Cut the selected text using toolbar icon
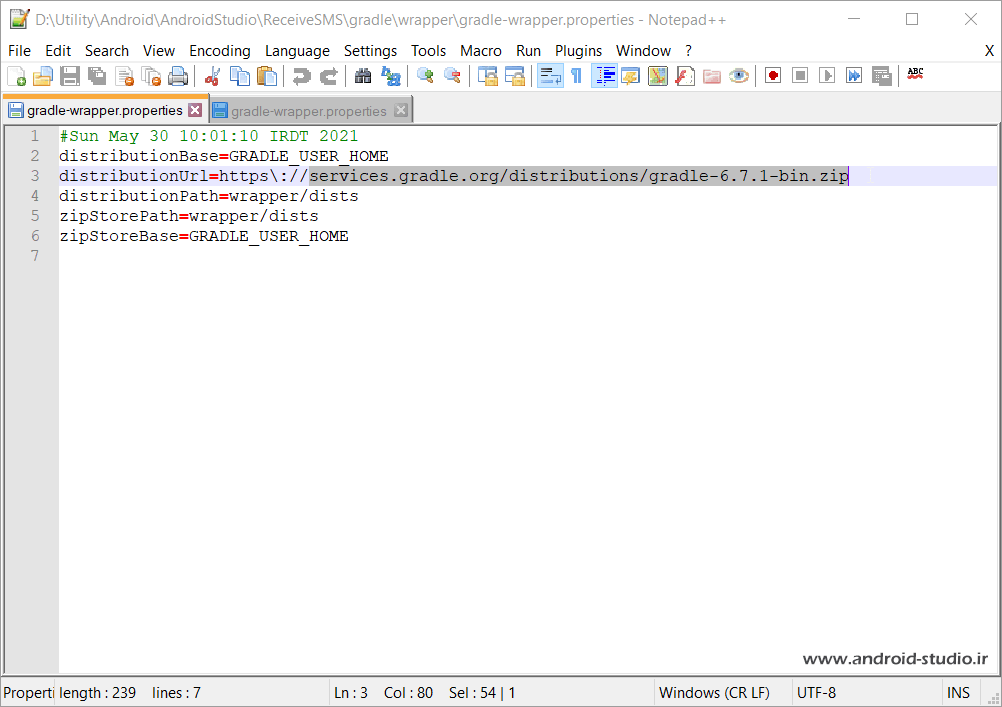Screen dimensions: 1002x707 (x=213, y=75)
